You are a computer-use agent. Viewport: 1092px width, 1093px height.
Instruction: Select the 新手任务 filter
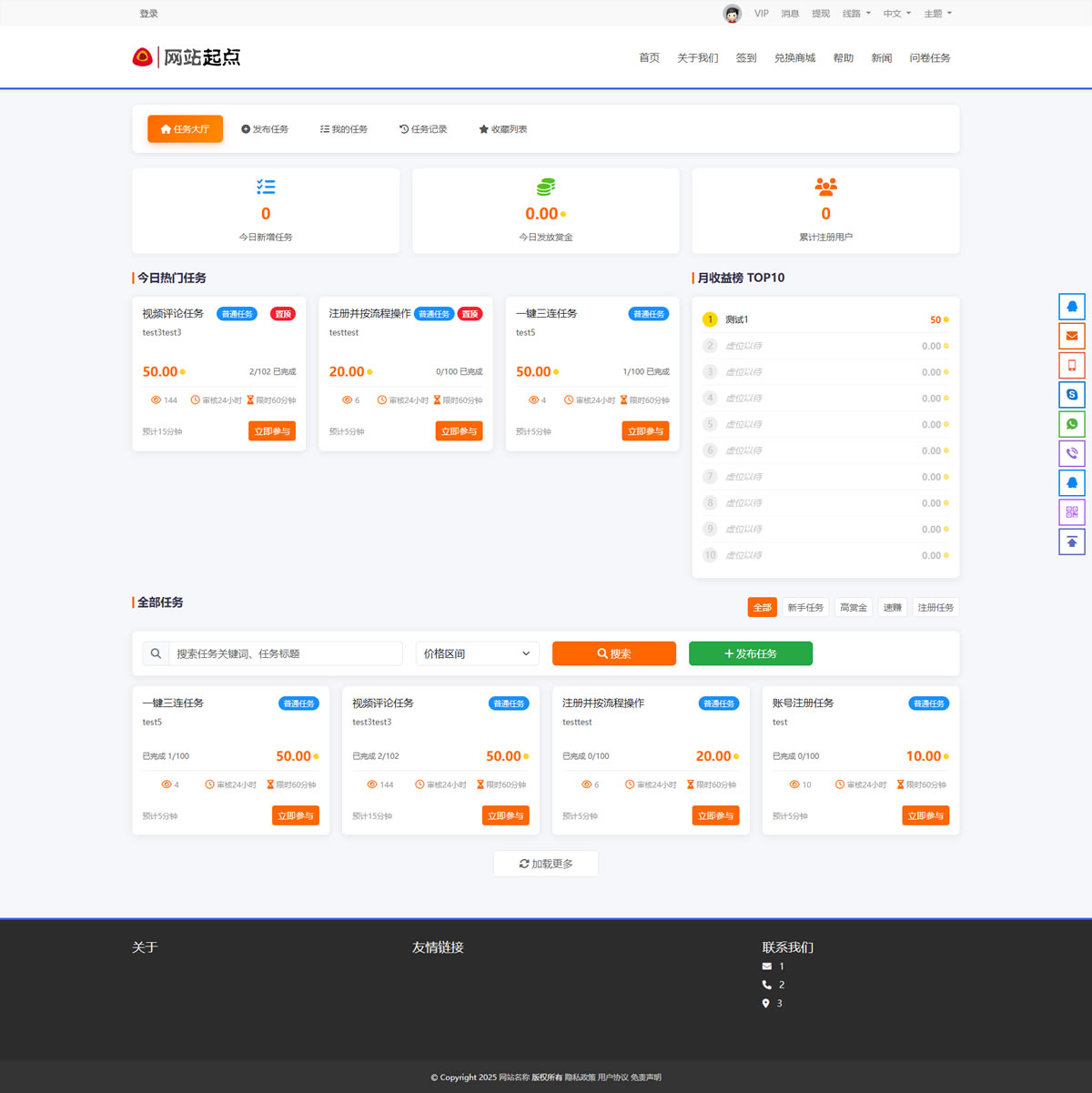pyautogui.click(x=805, y=607)
